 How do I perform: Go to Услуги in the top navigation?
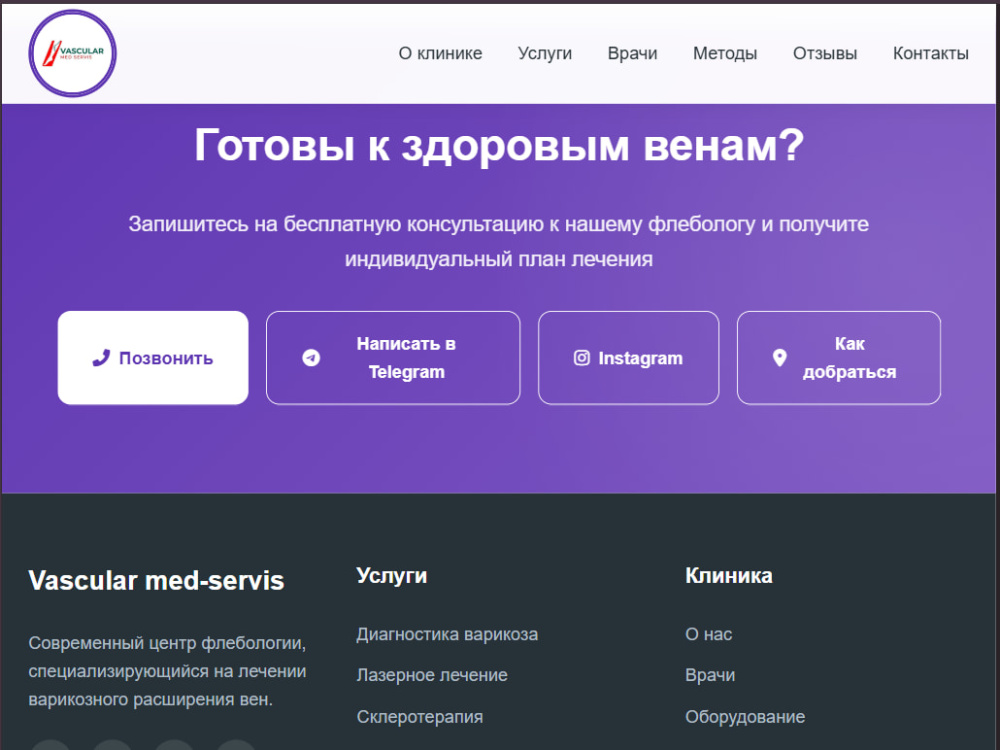(x=545, y=54)
